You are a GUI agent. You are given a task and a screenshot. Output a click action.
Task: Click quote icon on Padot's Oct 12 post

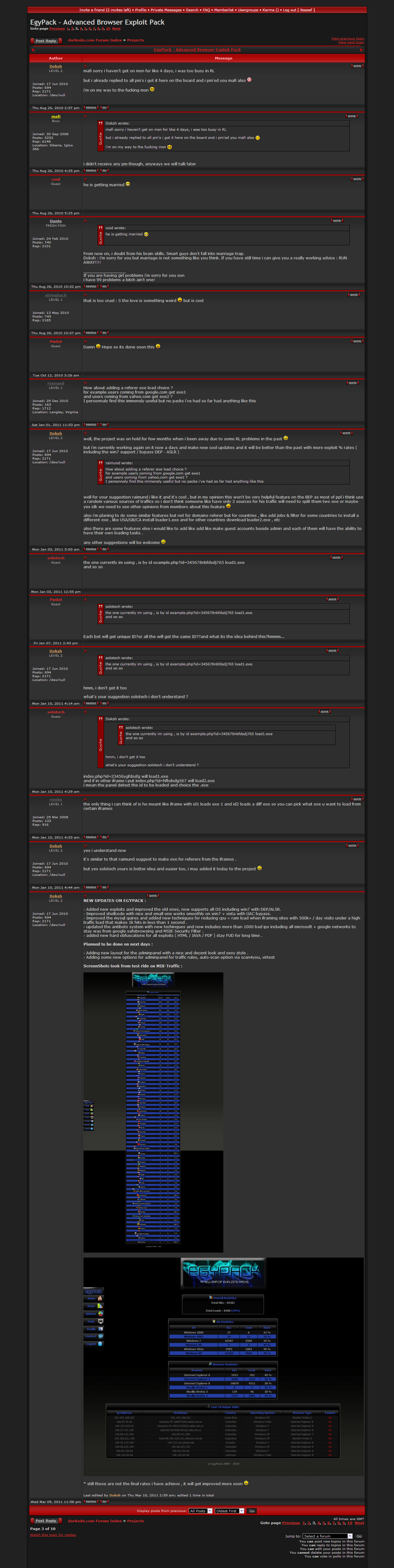point(357,342)
